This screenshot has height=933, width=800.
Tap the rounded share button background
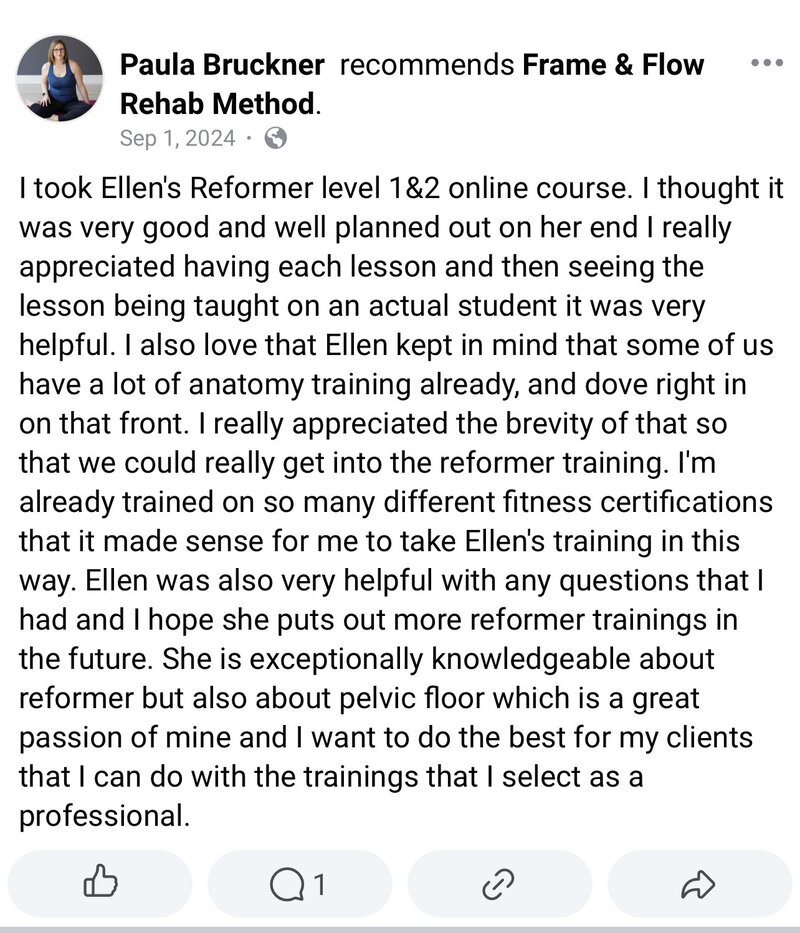(699, 883)
